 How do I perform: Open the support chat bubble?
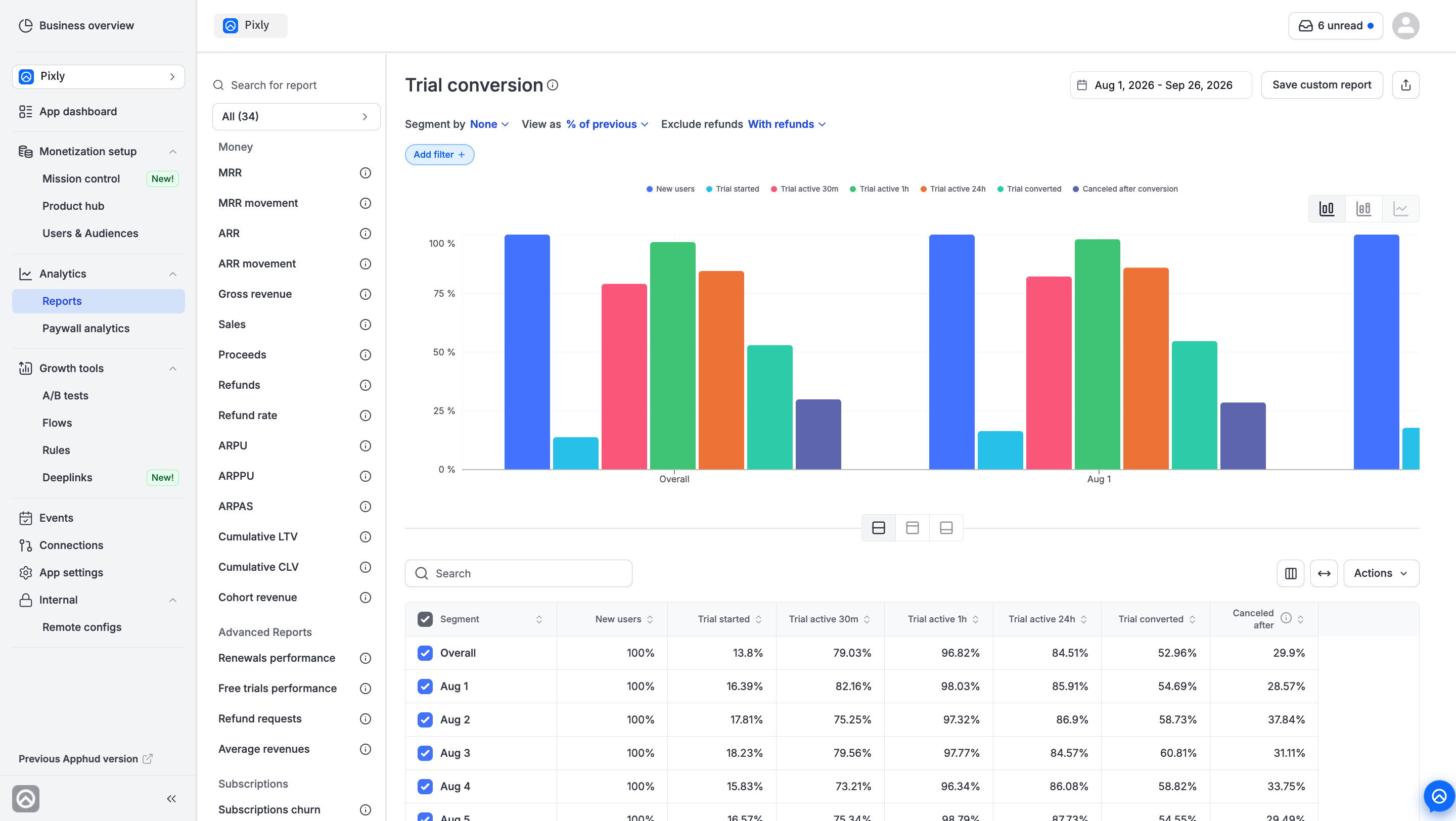pos(1438,796)
